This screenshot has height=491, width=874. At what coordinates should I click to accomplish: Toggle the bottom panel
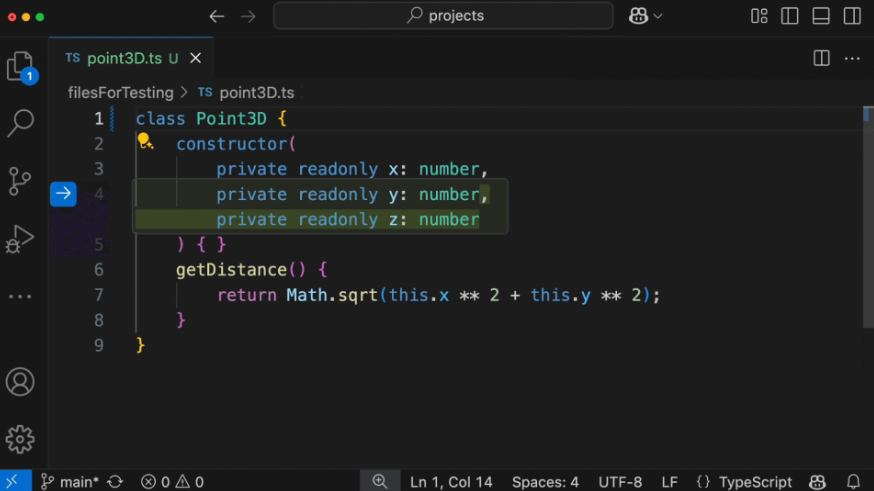click(x=821, y=16)
